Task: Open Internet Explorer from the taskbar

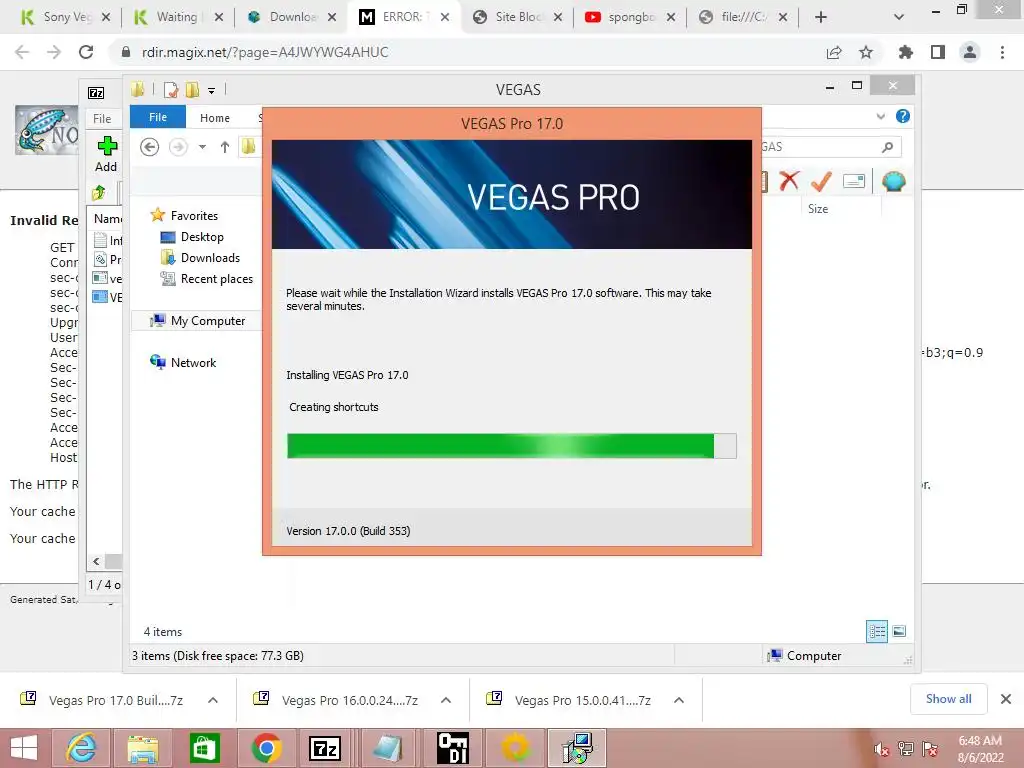Action: coord(81,748)
